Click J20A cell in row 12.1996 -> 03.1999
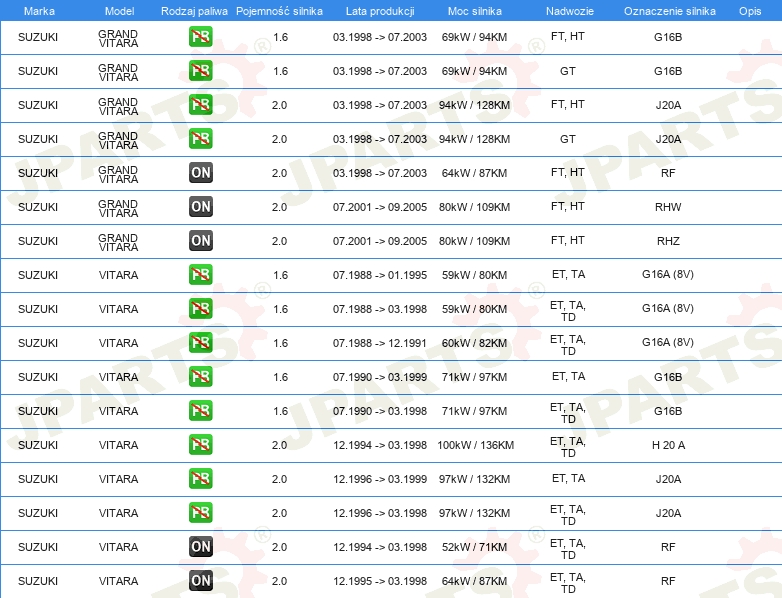This screenshot has width=782, height=598. click(668, 479)
